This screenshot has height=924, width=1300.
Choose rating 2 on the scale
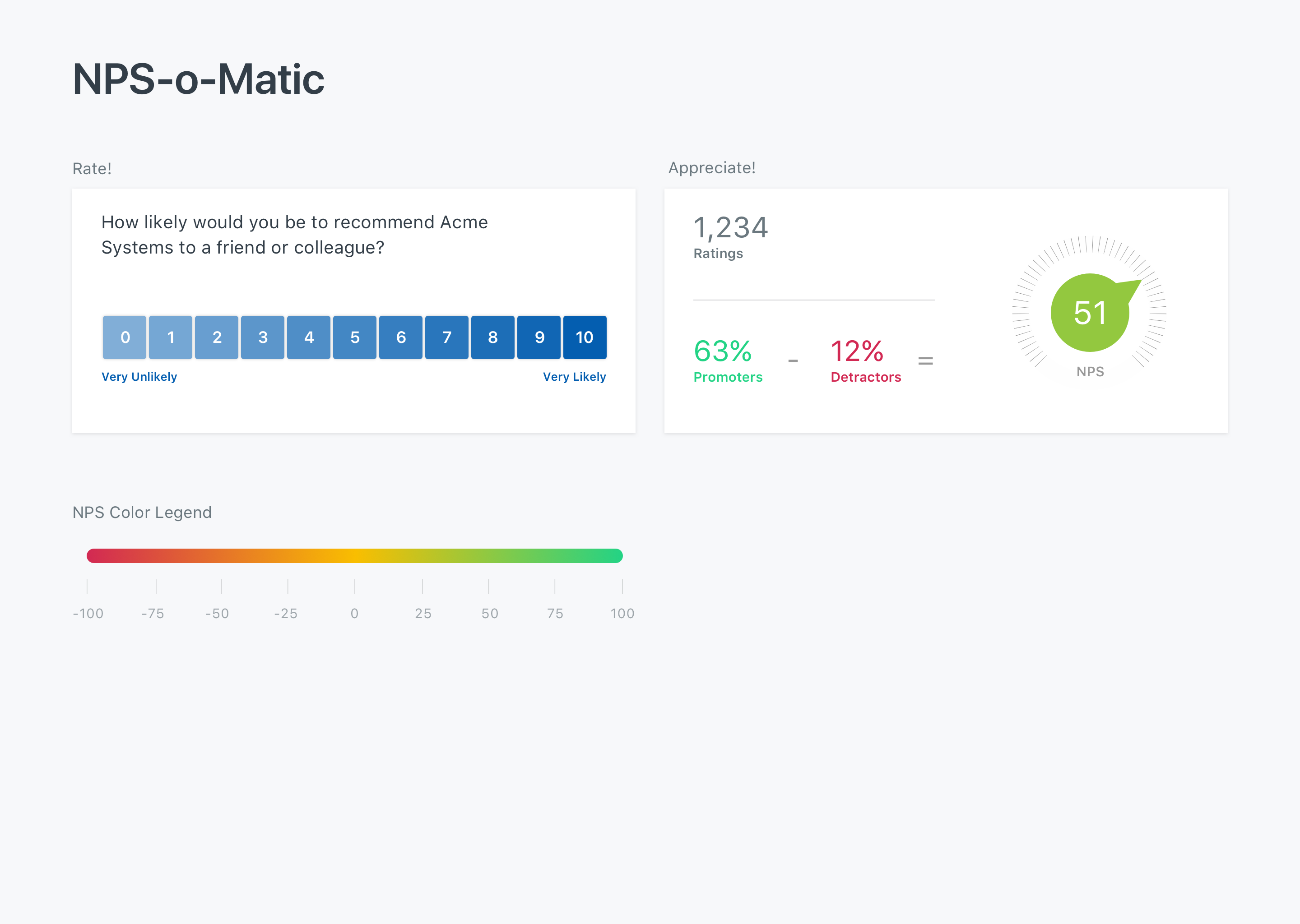click(x=217, y=337)
